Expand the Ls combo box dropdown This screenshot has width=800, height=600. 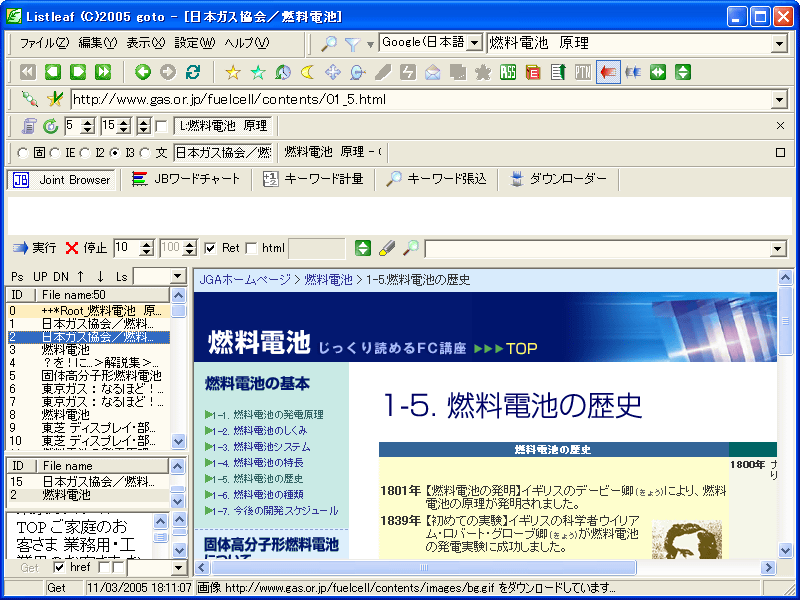(177, 277)
